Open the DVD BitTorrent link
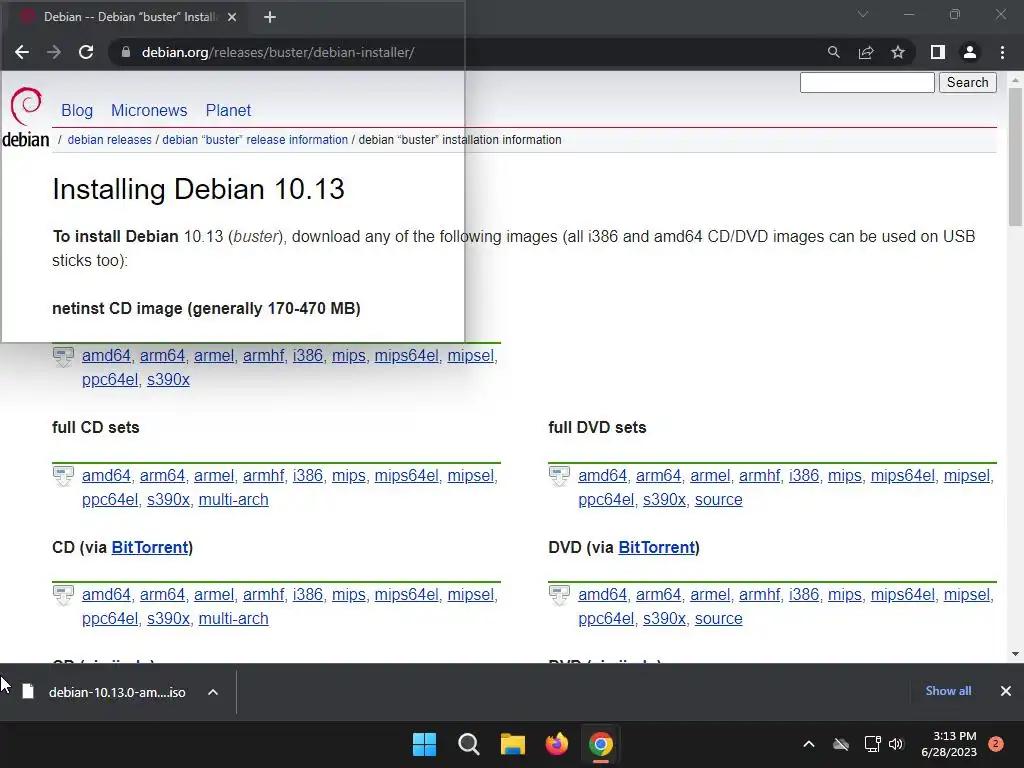 click(x=657, y=547)
